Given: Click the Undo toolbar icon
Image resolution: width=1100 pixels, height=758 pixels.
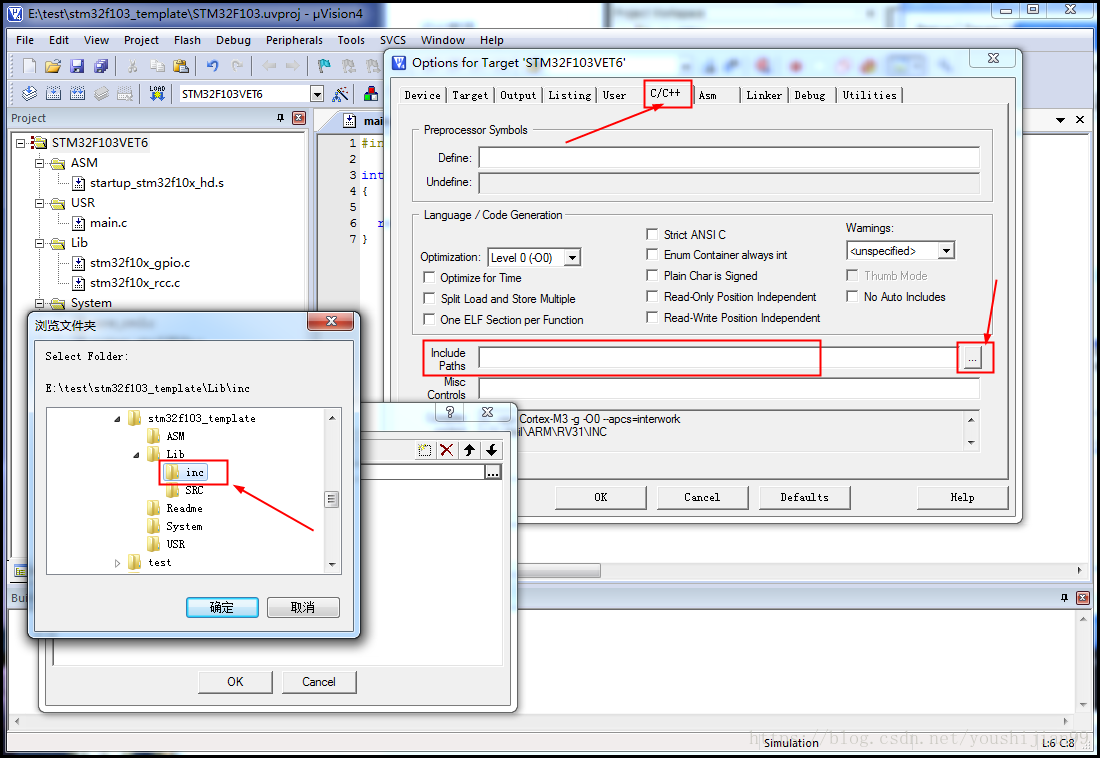Looking at the screenshot, I should click(x=213, y=66).
